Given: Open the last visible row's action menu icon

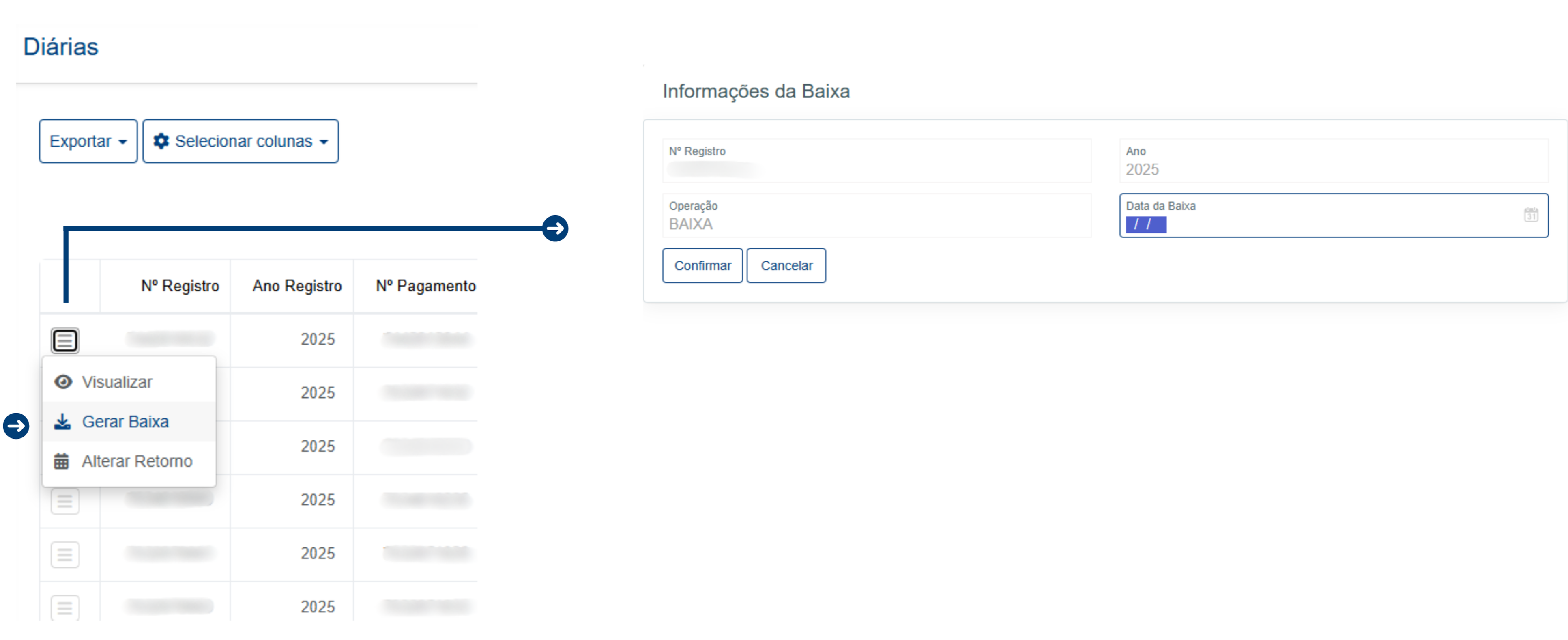Looking at the screenshot, I should coord(64,606).
